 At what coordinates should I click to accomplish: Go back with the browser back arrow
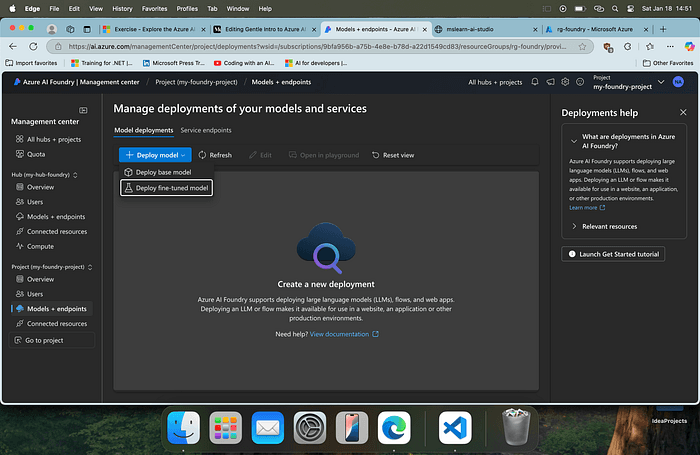(x=13, y=46)
